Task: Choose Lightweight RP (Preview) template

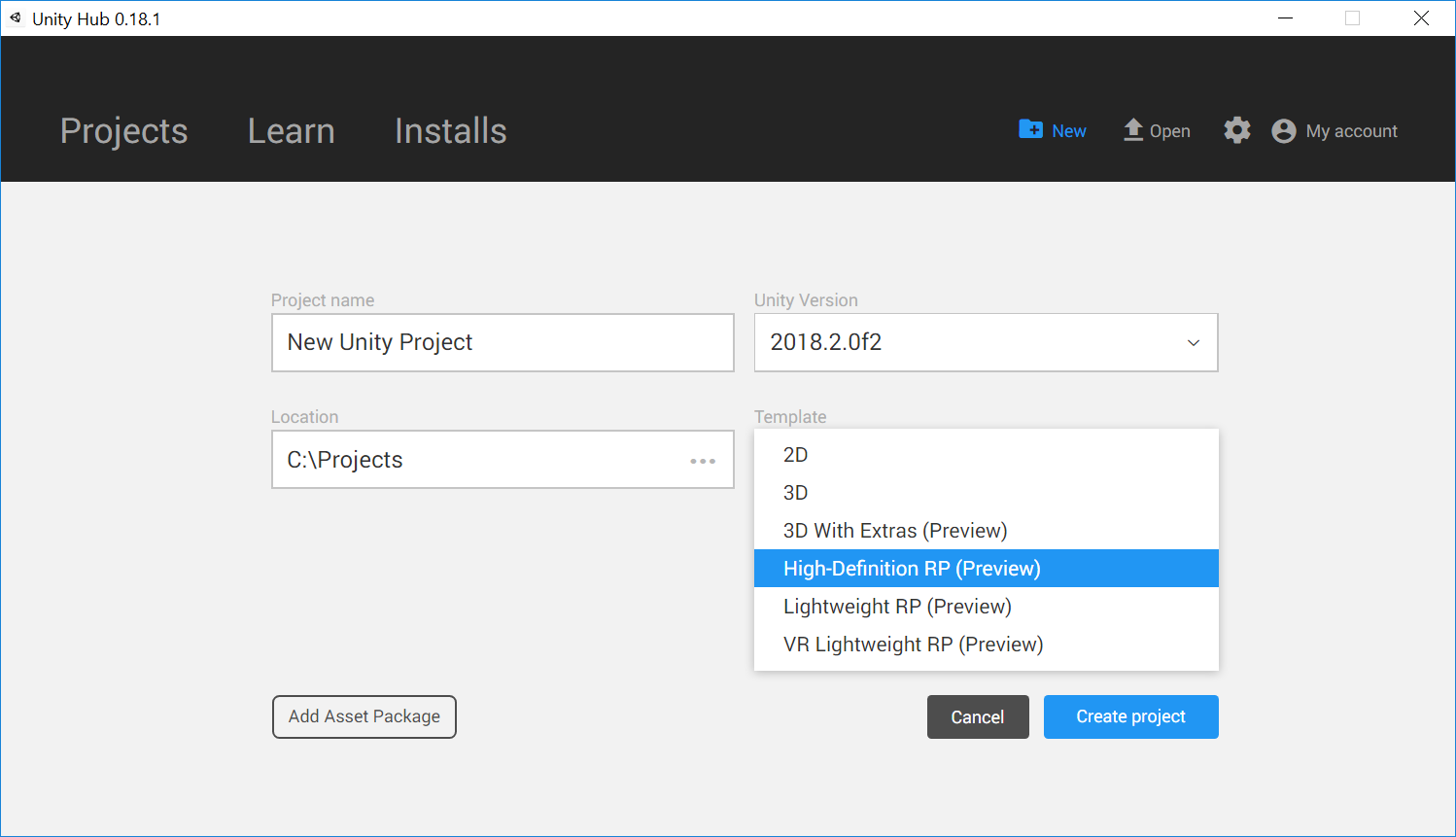Action: [897, 607]
